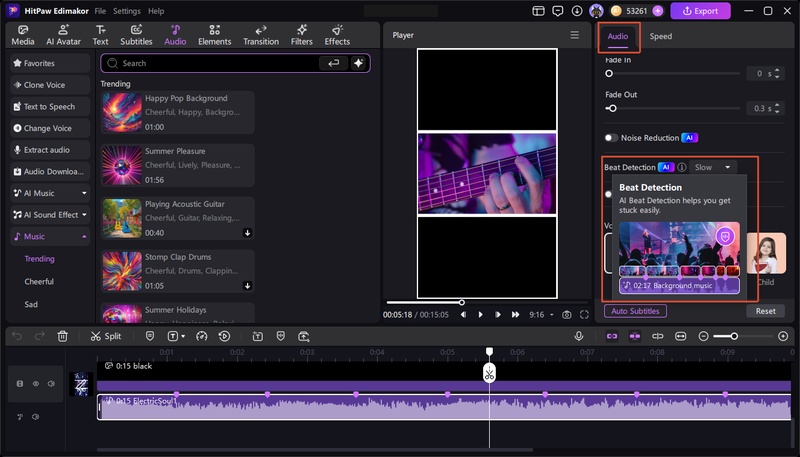The image size is (800, 457).
Task: Click the timeline zoom slider handle
Action: tap(734, 336)
